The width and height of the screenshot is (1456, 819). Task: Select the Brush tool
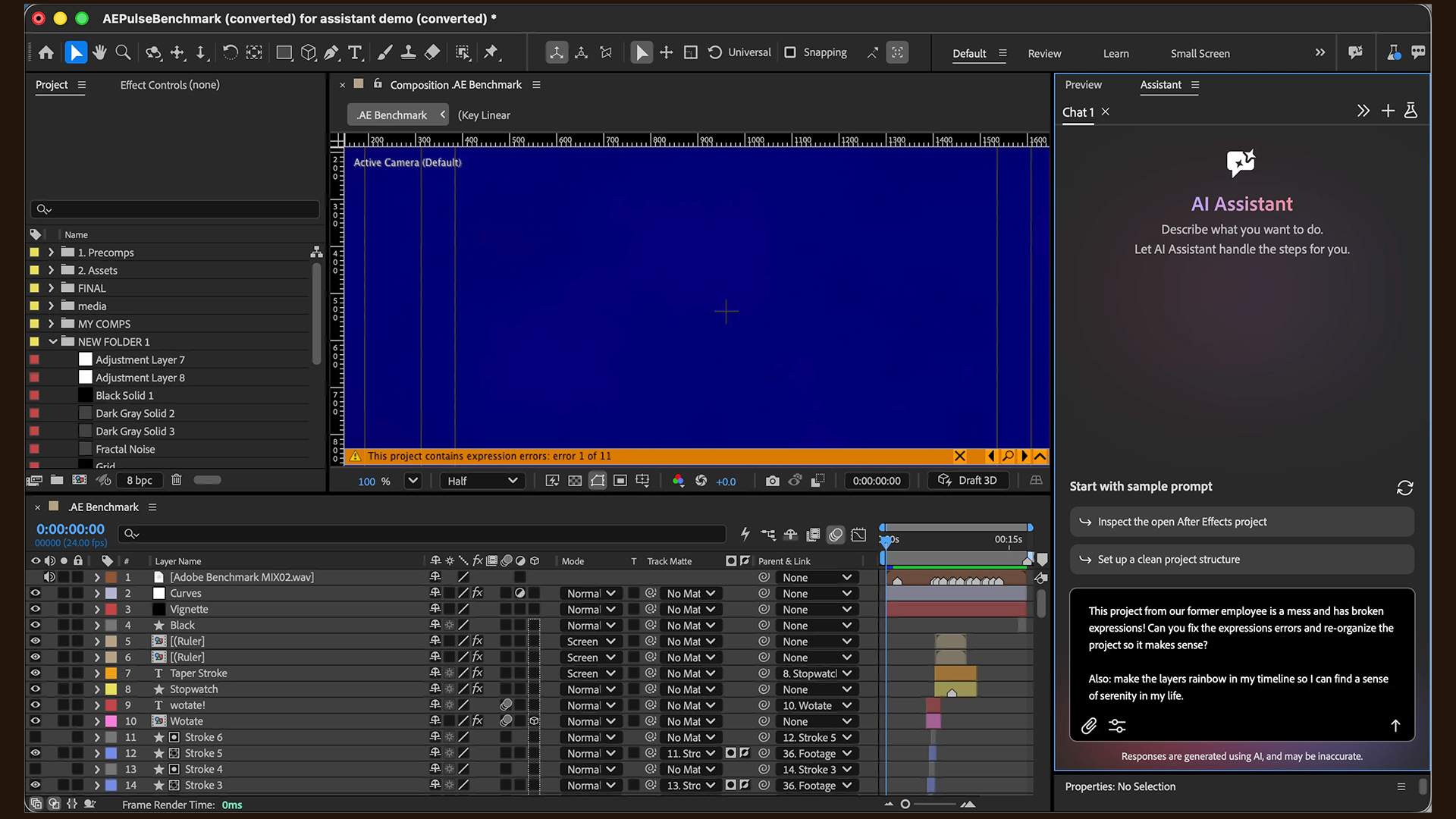tap(385, 52)
